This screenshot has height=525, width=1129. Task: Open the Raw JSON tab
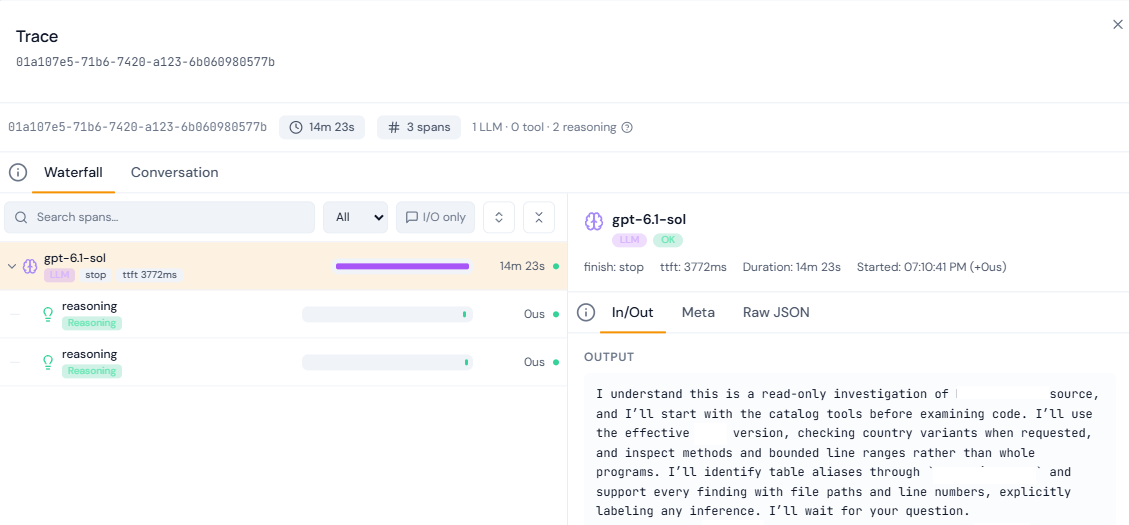click(x=776, y=313)
